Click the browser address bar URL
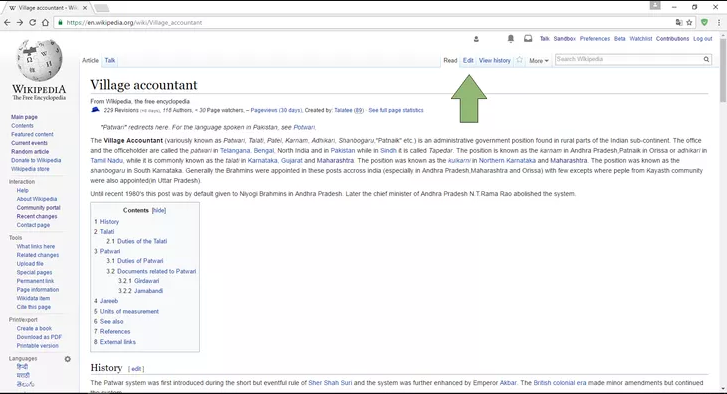Viewport: 727px width, 394px height. point(134,22)
